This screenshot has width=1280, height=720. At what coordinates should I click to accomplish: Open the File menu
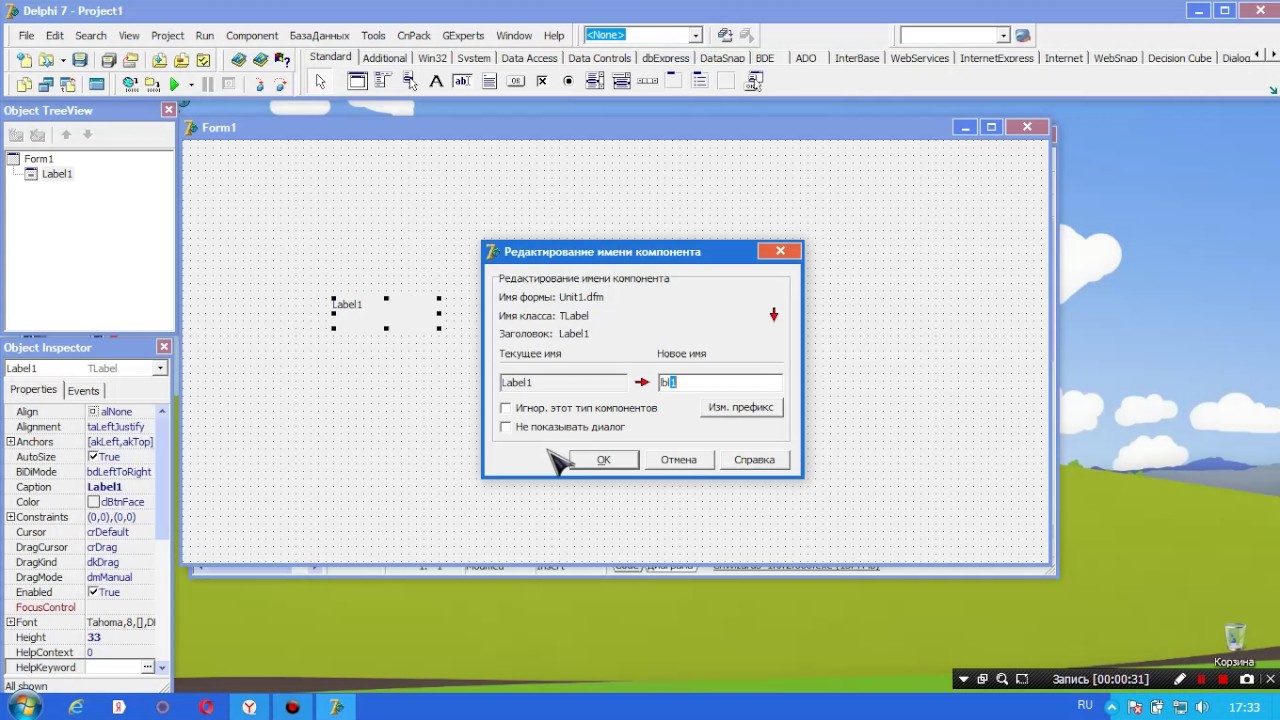(x=26, y=35)
